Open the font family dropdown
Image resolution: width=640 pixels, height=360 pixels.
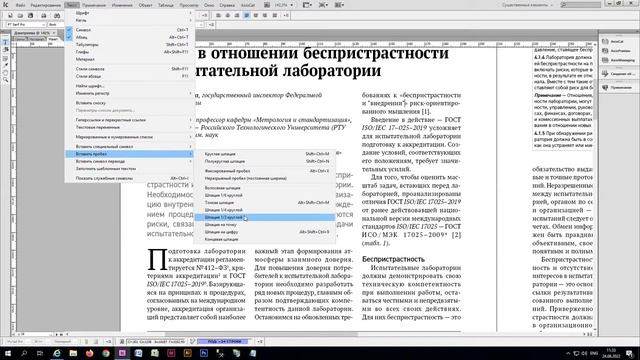tap(43, 24)
